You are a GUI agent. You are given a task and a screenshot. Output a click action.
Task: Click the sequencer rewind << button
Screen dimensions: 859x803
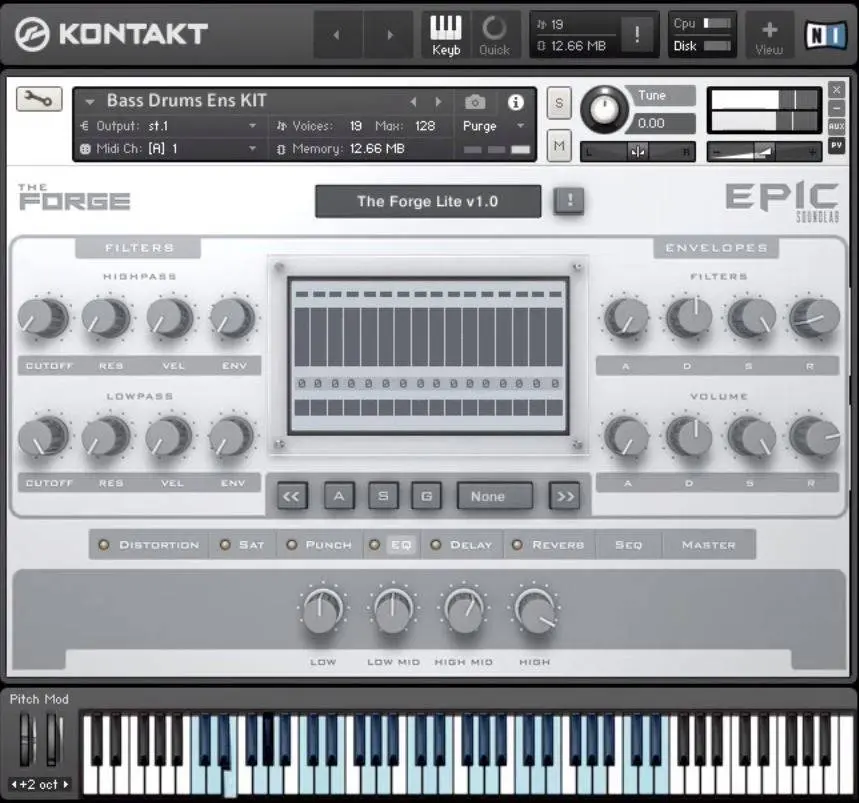[291, 496]
